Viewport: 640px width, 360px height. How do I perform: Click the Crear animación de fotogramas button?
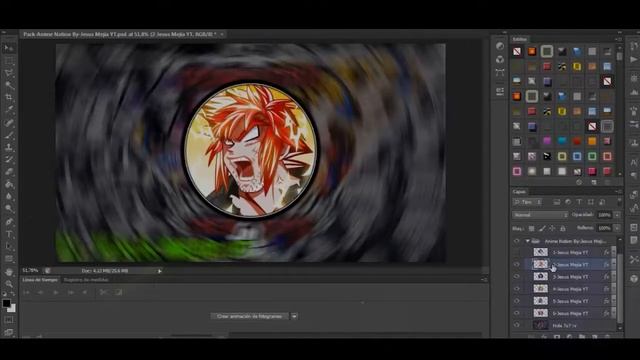click(x=249, y=316)
